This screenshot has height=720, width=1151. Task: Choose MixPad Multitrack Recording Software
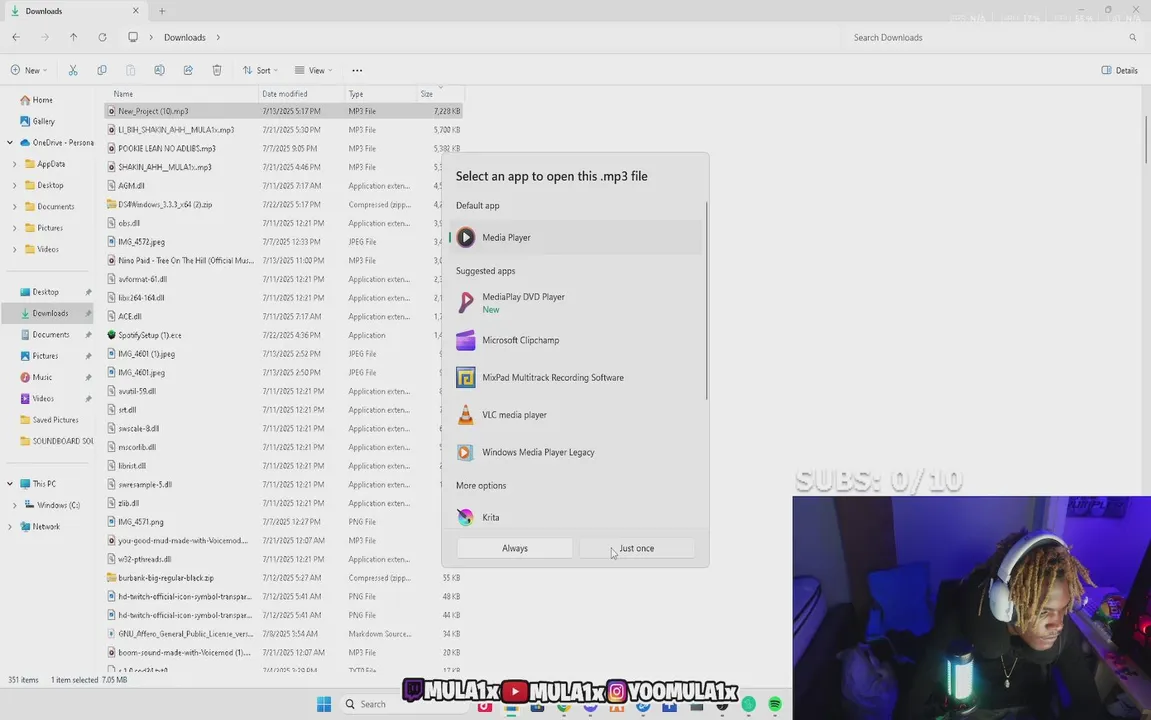[x=575, y=378]
